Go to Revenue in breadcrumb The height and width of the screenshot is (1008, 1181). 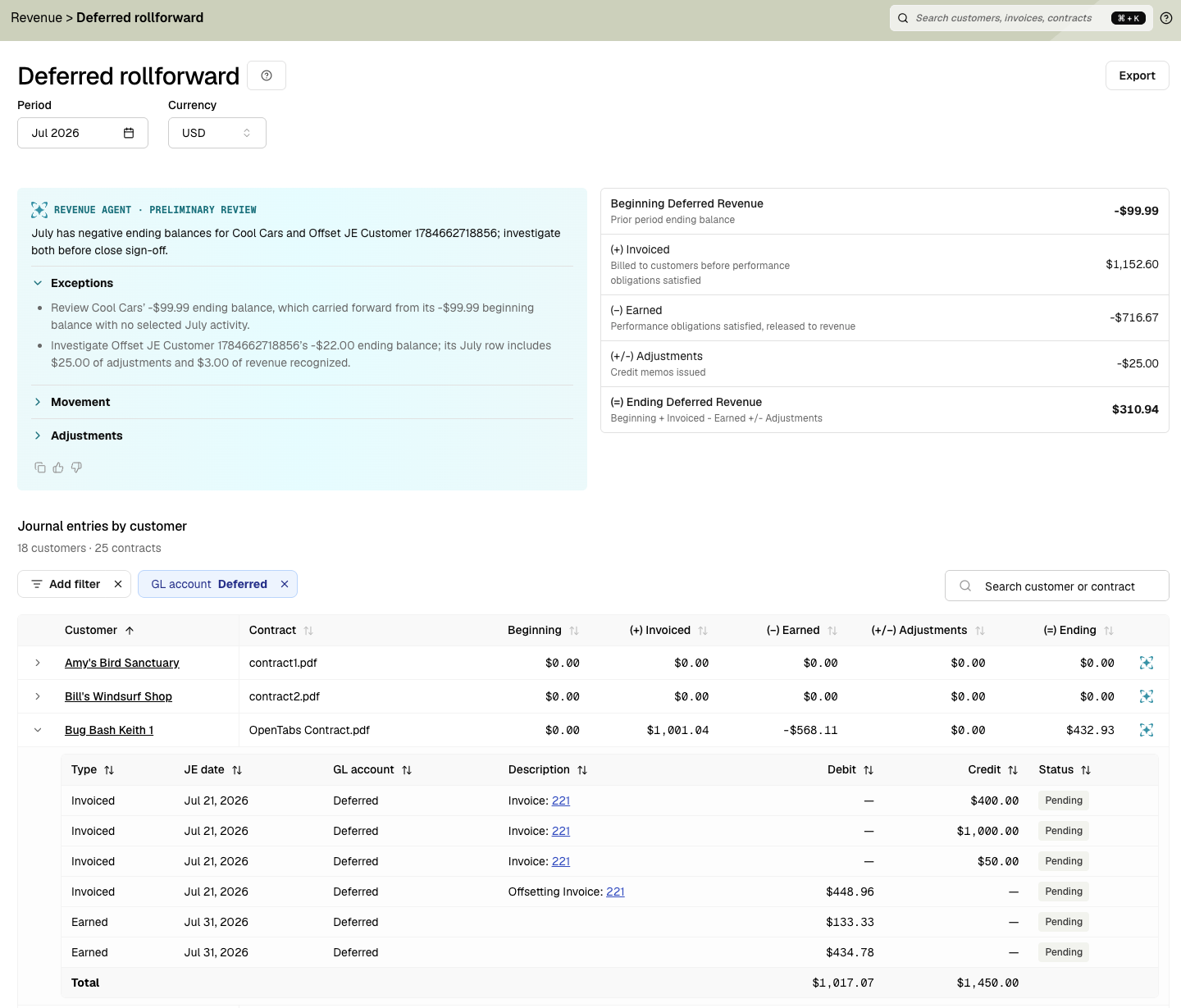point(36,18)
